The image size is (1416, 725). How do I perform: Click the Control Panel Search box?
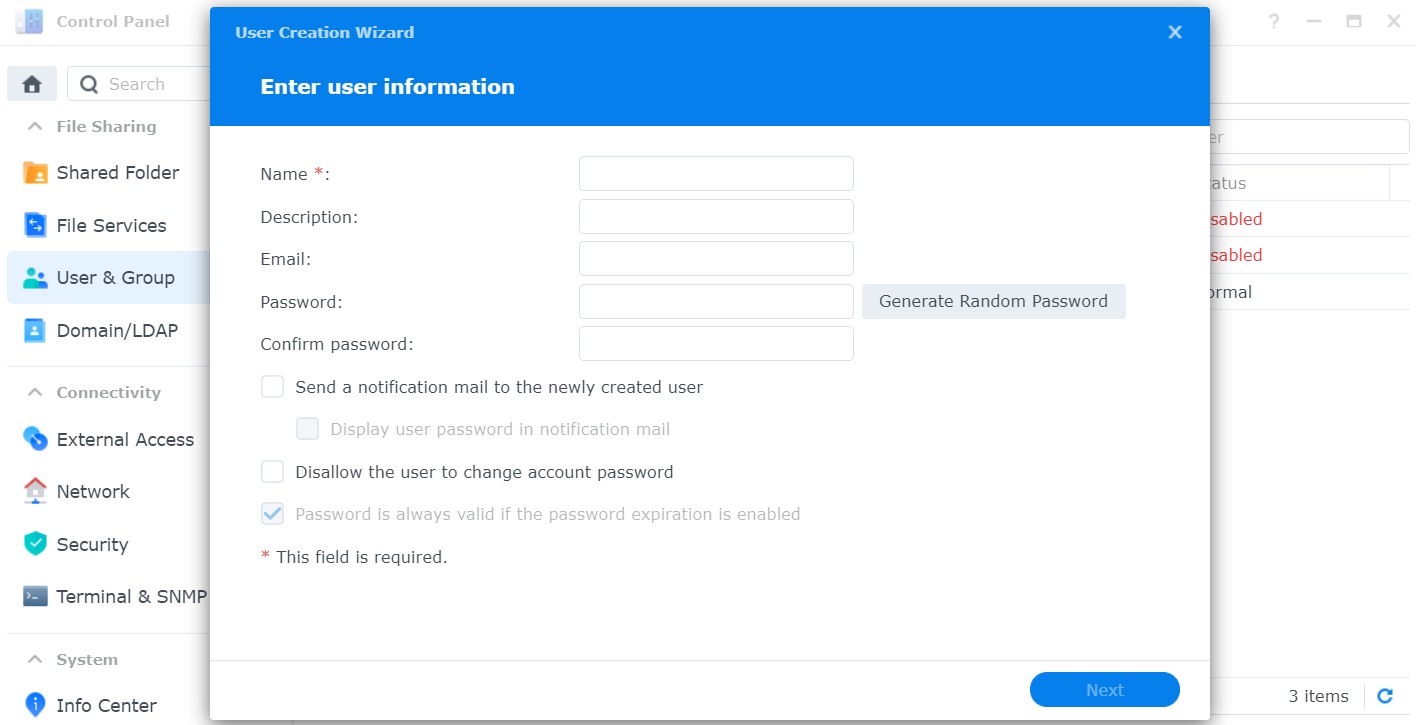(x=138, y=84)
